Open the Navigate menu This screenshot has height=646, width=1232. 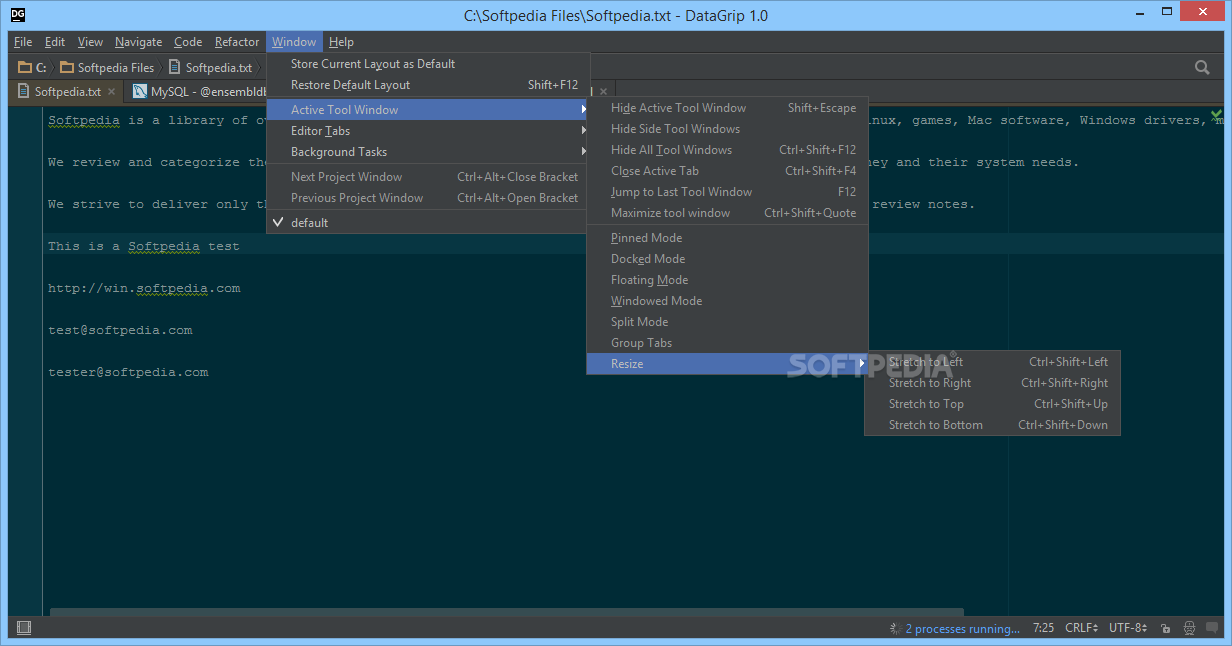138,42
